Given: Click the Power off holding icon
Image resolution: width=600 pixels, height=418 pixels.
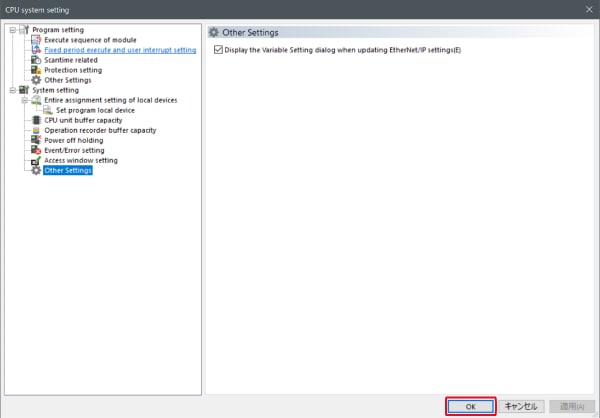Looking at the screenshot, I should tap(36, 140).
